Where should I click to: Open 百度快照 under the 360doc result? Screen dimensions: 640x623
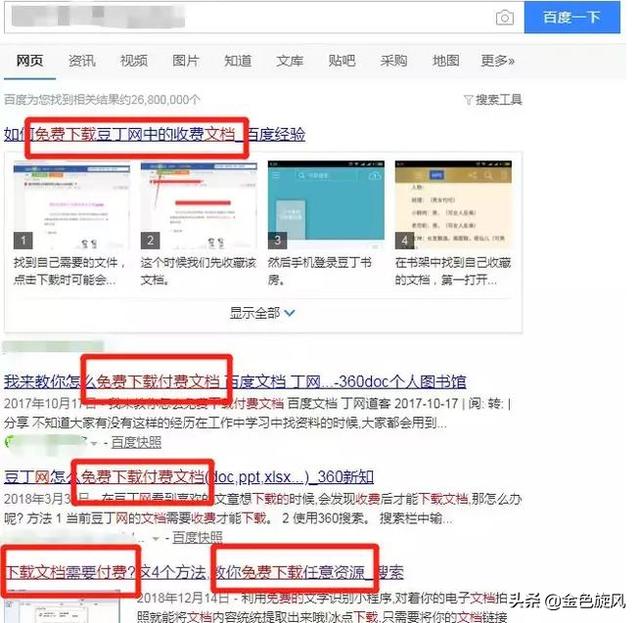pyautogui.click(x=136, y=442)
